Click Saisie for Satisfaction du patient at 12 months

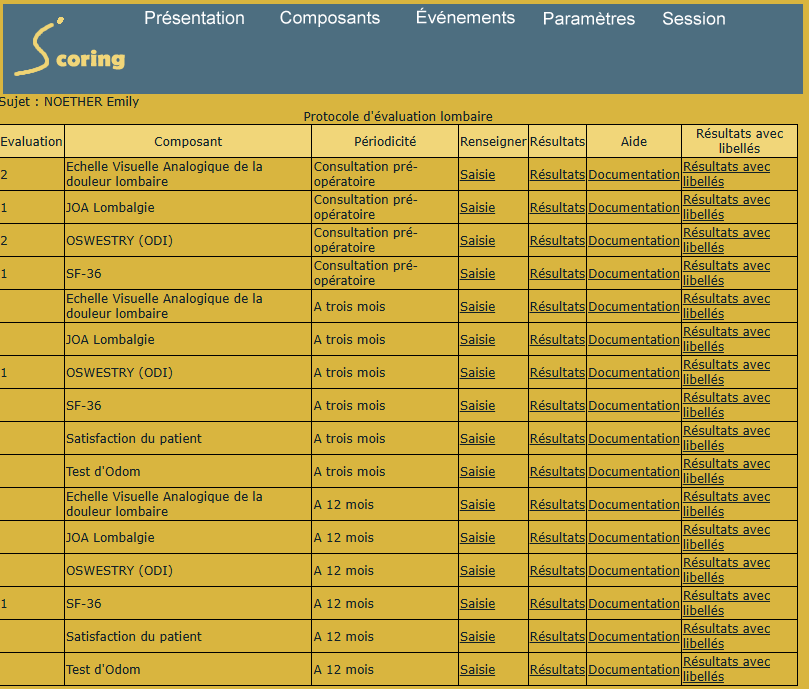477,637
